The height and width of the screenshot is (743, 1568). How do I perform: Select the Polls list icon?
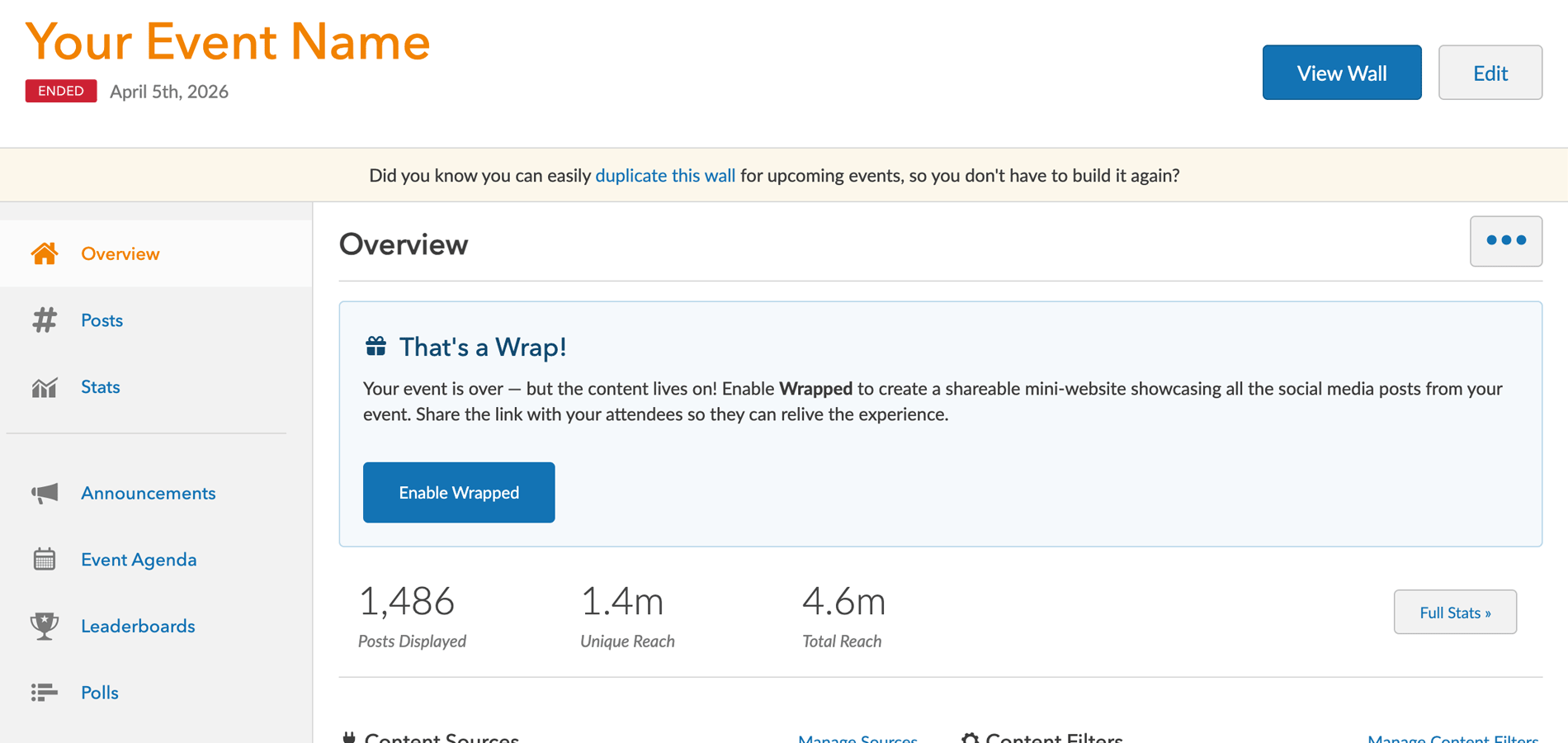pos(45,693)
